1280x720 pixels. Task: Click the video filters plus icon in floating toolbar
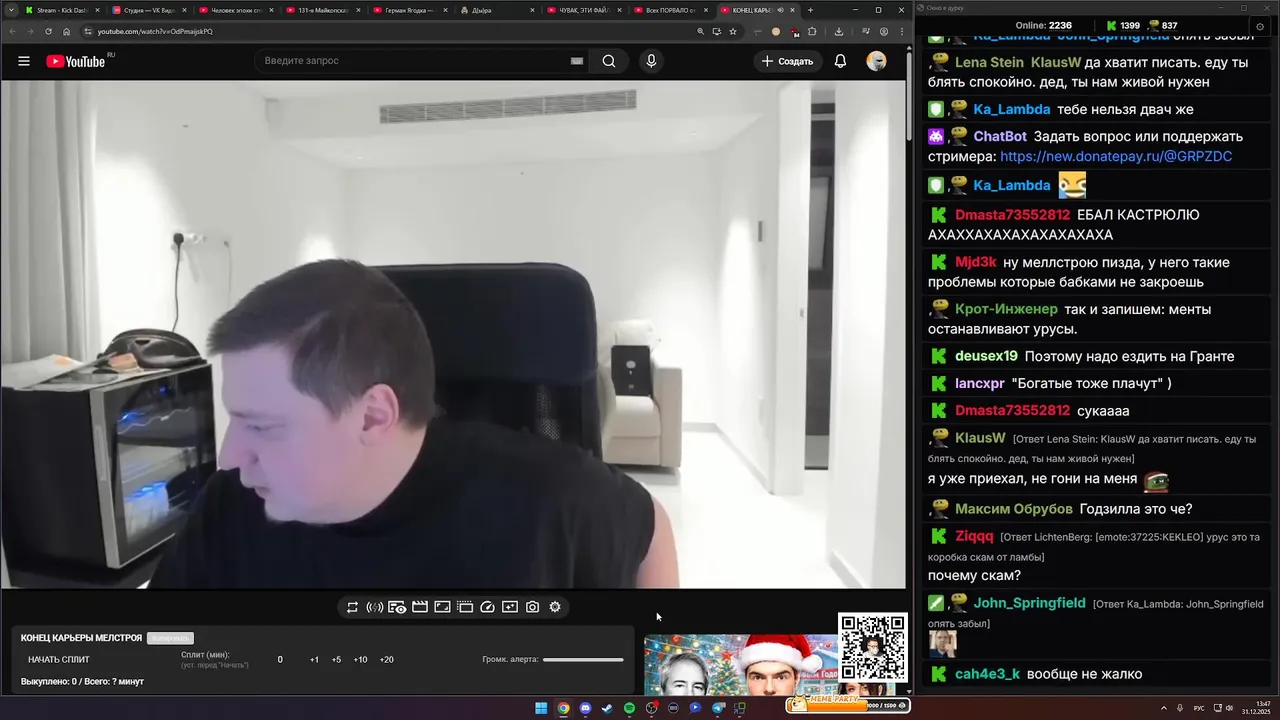point(510,607)
